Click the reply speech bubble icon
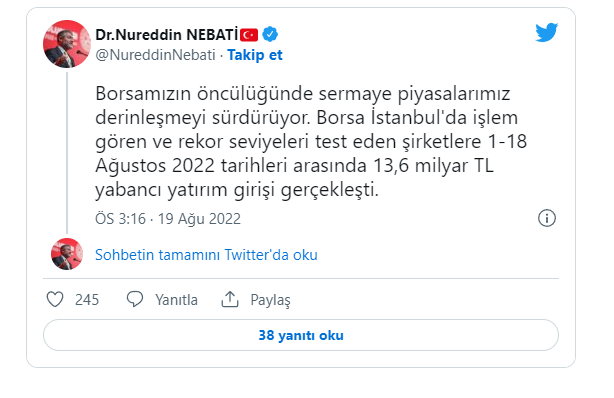 click(x=135, y=299)
